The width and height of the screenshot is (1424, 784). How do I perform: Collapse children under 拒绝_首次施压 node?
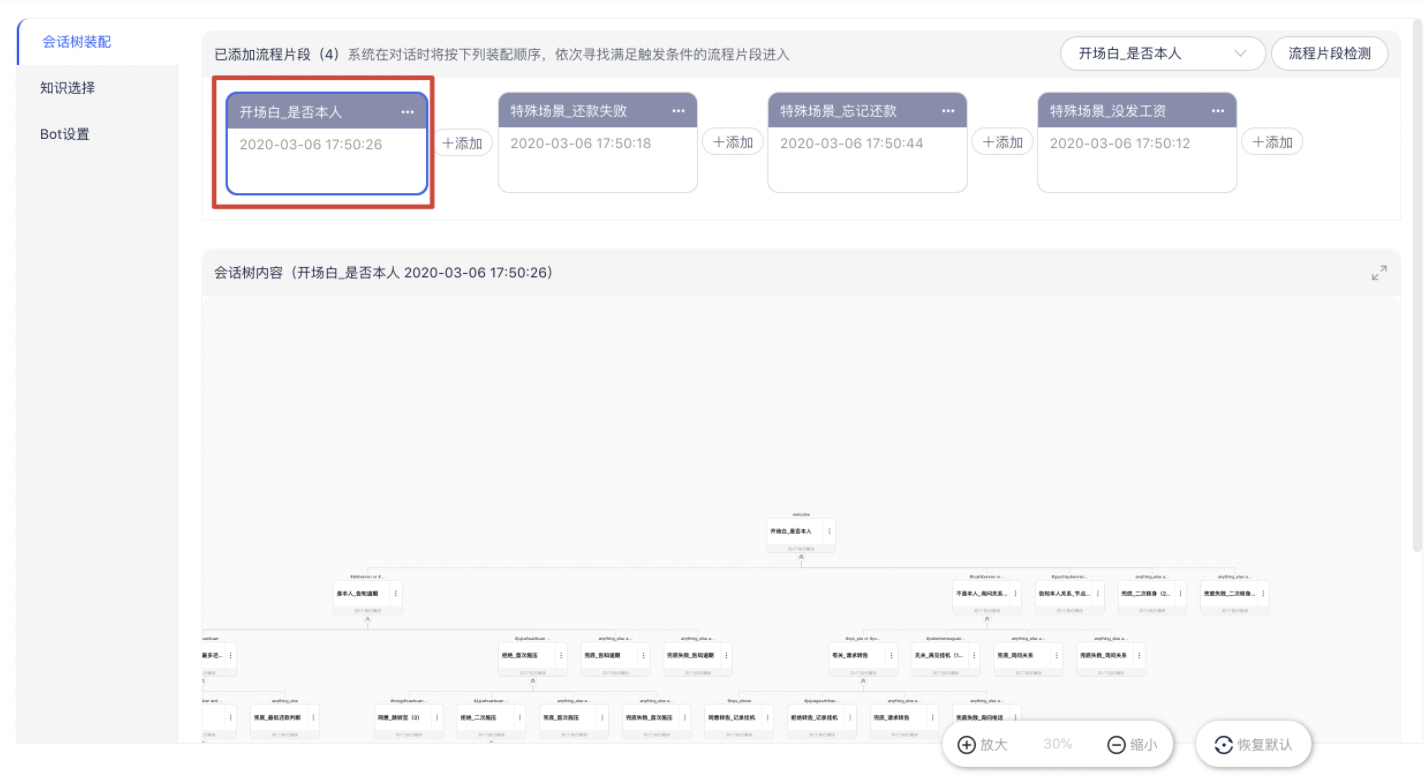533,681
